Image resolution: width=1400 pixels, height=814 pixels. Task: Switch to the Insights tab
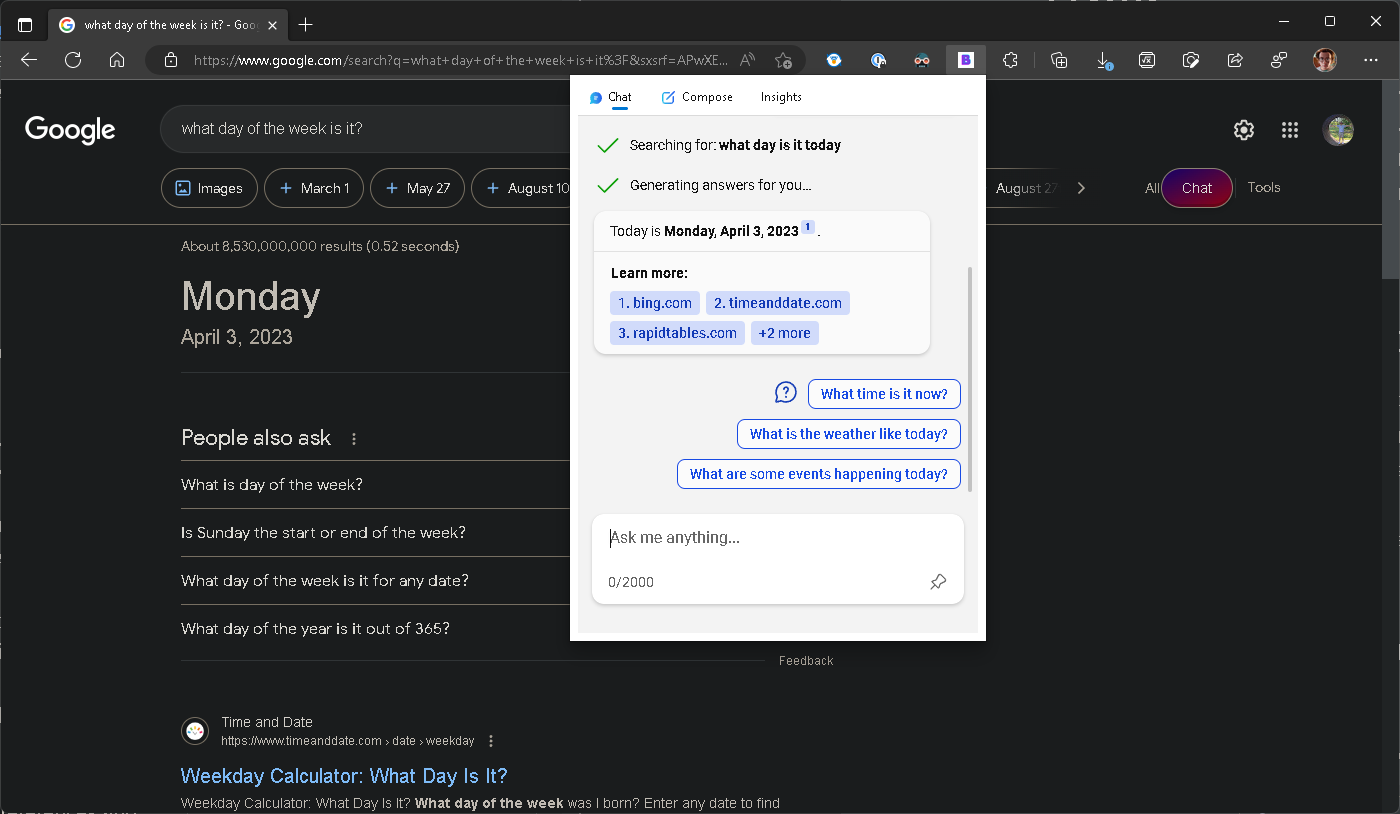tap(781, 97)
